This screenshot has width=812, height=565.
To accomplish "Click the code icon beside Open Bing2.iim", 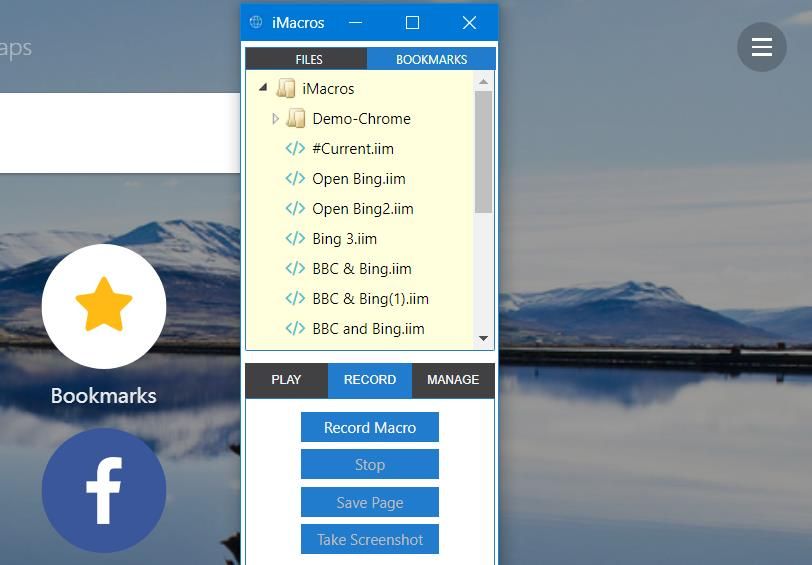I will pyautogui.click(x=295, y=209).
